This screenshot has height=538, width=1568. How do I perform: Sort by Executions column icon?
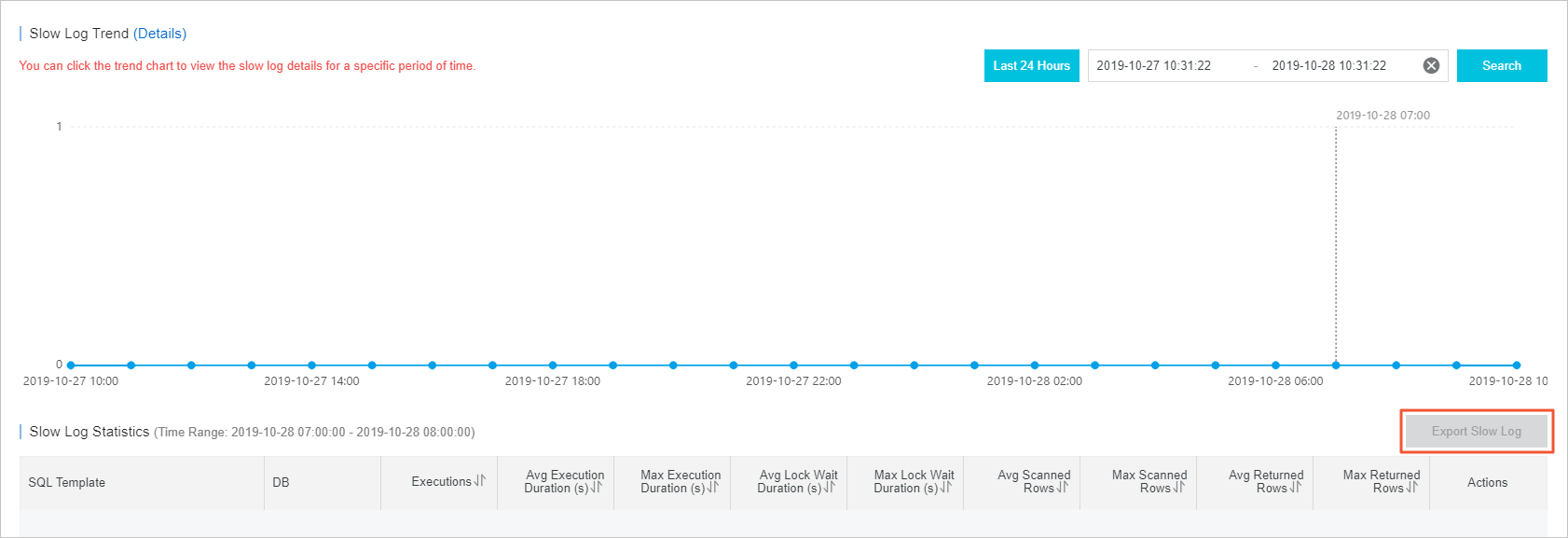[x=479, y=481]
